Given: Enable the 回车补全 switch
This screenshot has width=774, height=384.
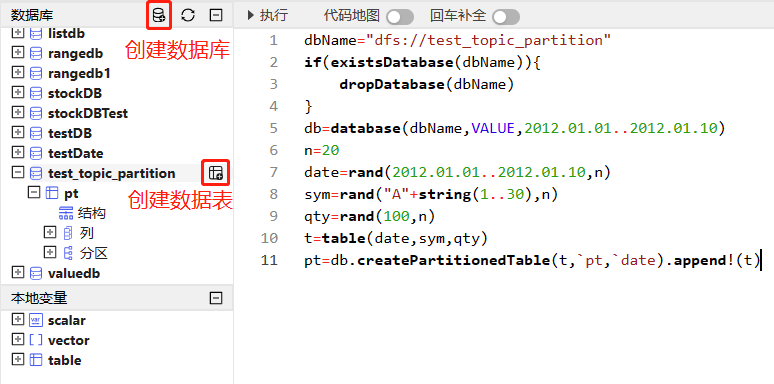Looking at the screenshot, I should click(506, 17).
